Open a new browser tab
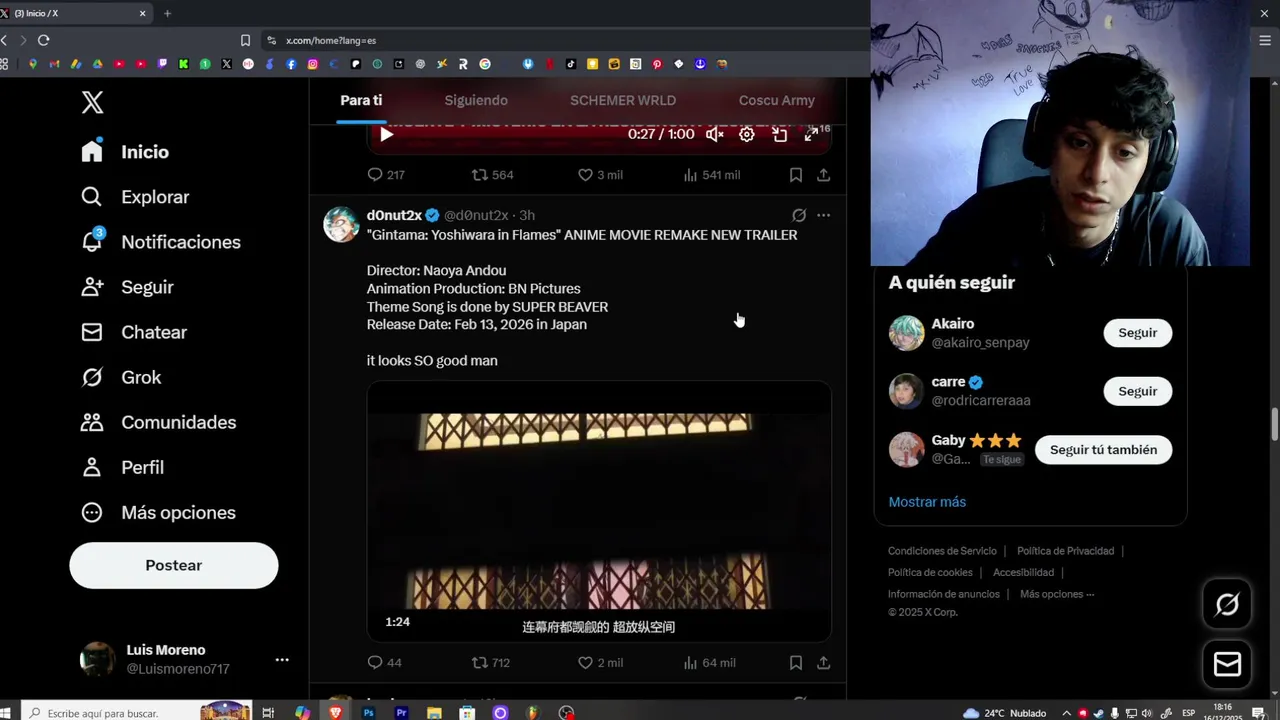The width and height of the screenshot is (1280, 720). [167, 14]
